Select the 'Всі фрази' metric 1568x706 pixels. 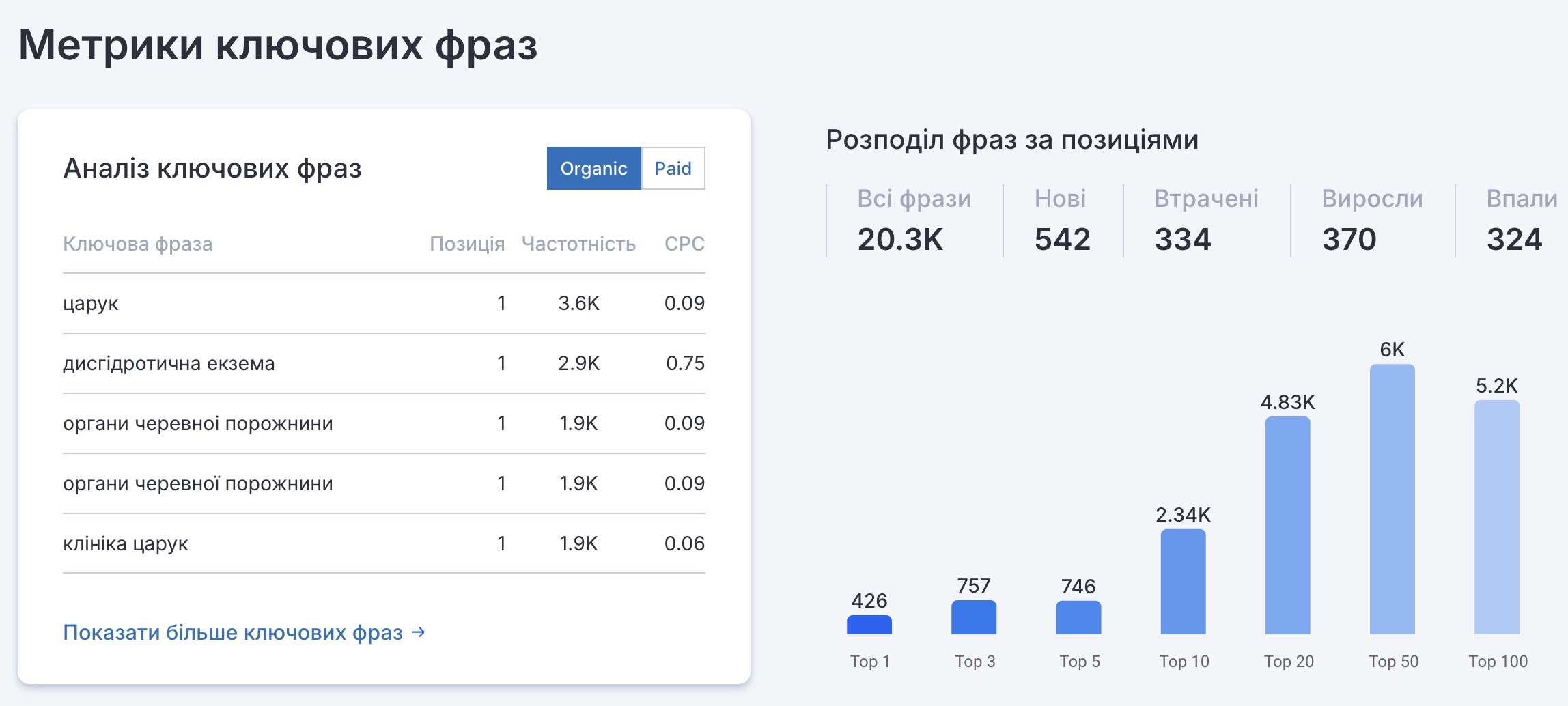click(x=913, y=220)
